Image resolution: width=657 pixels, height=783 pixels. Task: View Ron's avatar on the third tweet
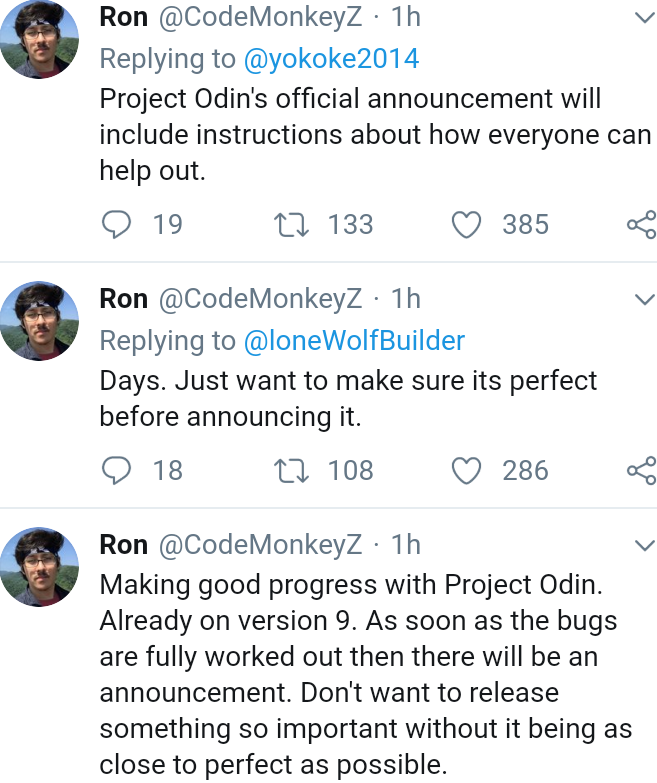(39, 567)
